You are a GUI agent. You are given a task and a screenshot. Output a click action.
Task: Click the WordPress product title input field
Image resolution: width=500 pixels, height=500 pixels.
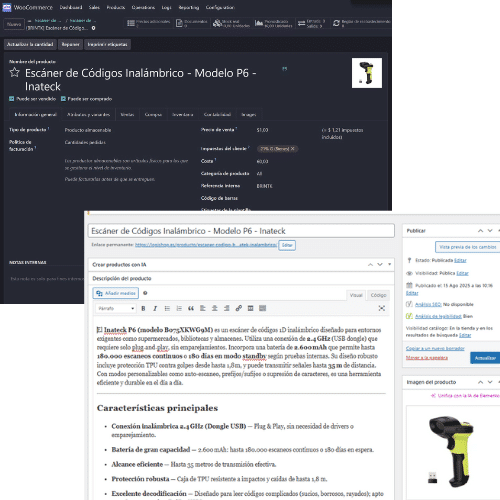coord(241,231)
